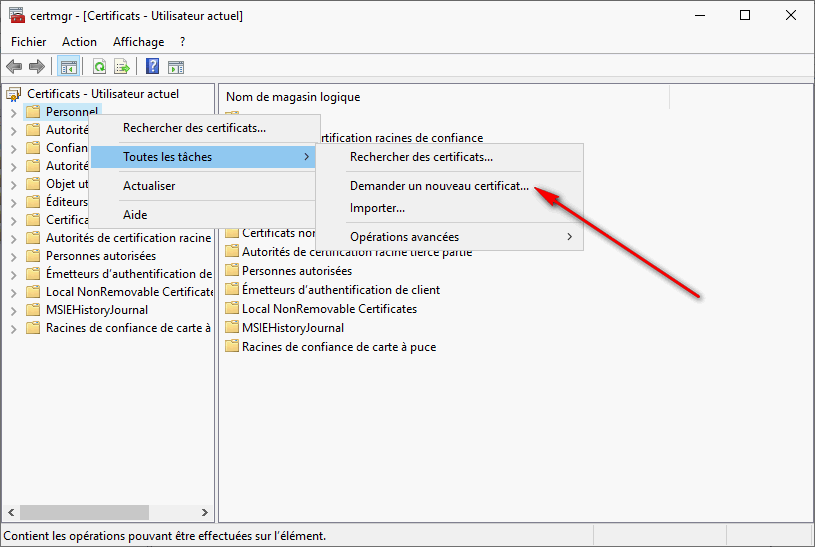Screen dimensions: 815x547
Task: Toggle the console tree pane icon
Action: [x=68, y=67]
